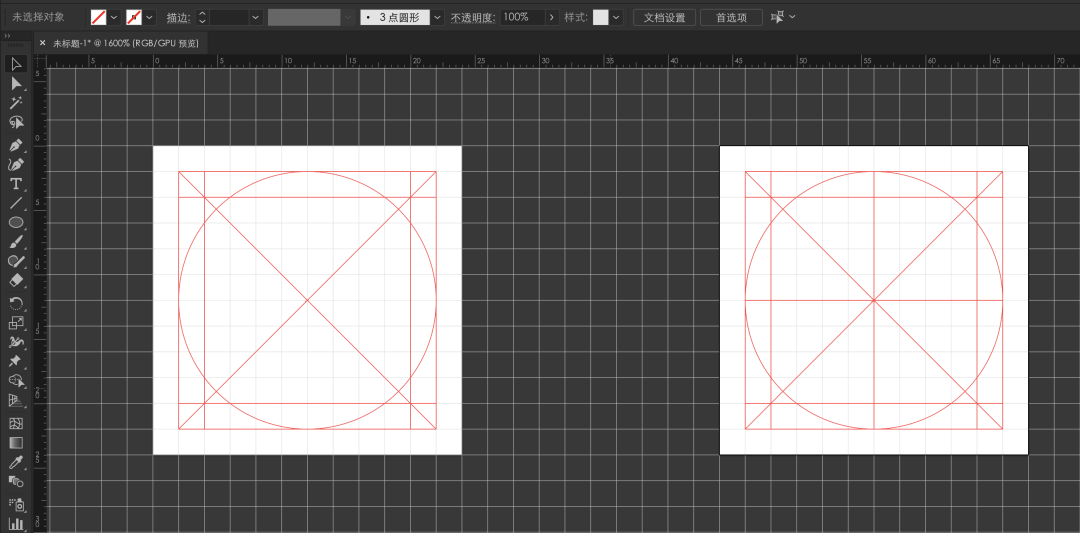This screenshot has height=533, width=1080.
Task: Open the stroke color dropdown arrow
Action: coord(149,17)
